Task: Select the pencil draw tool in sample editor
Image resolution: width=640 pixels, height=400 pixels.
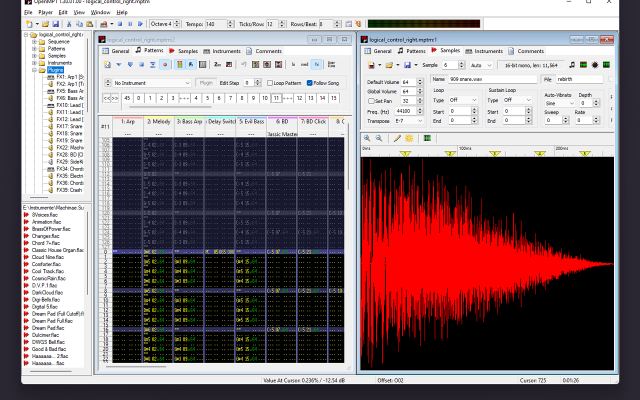Action: [397, 138]
